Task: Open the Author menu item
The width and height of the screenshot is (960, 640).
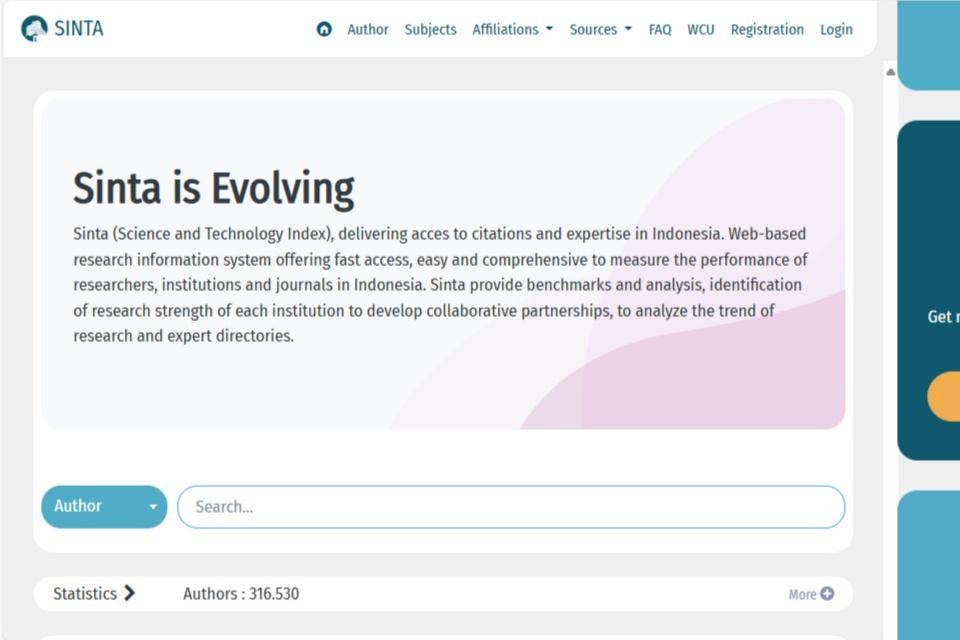Action: (x=367, y=29)
